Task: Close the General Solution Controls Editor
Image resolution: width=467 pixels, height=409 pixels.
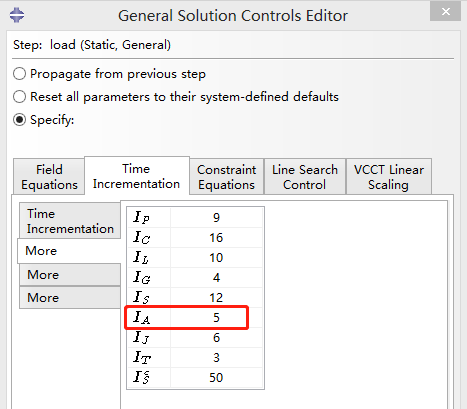Action: [446, 12]
